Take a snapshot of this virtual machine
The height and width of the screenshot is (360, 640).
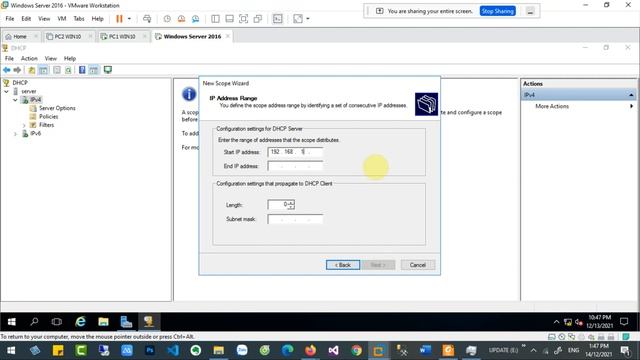click(x=167, y=19)
